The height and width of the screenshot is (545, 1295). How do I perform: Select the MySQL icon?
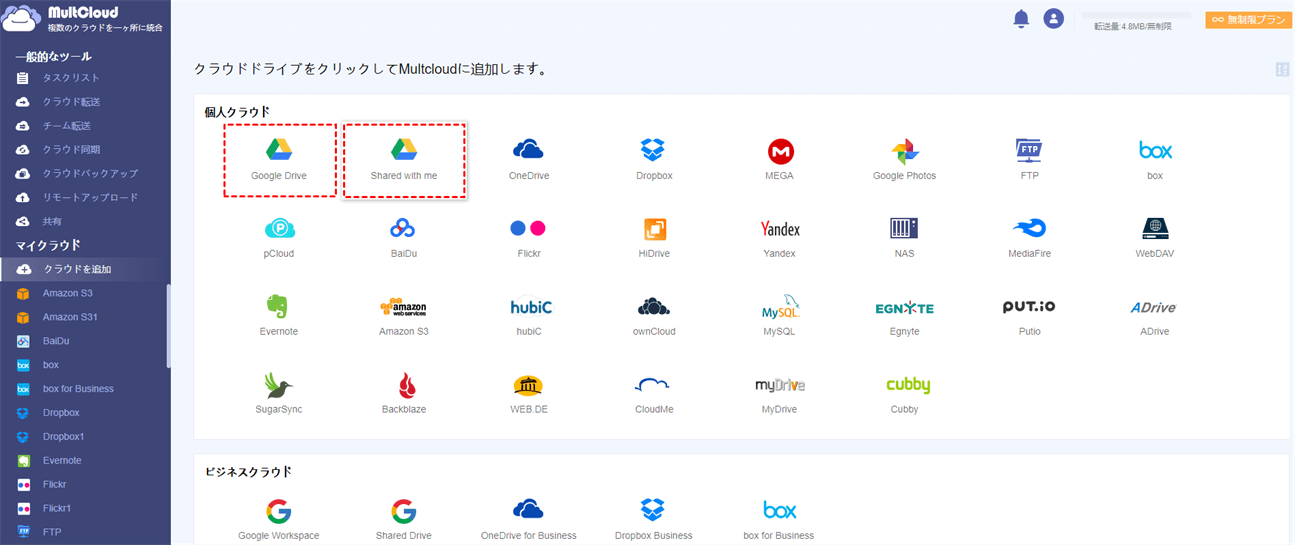click(x=780, y=316)
